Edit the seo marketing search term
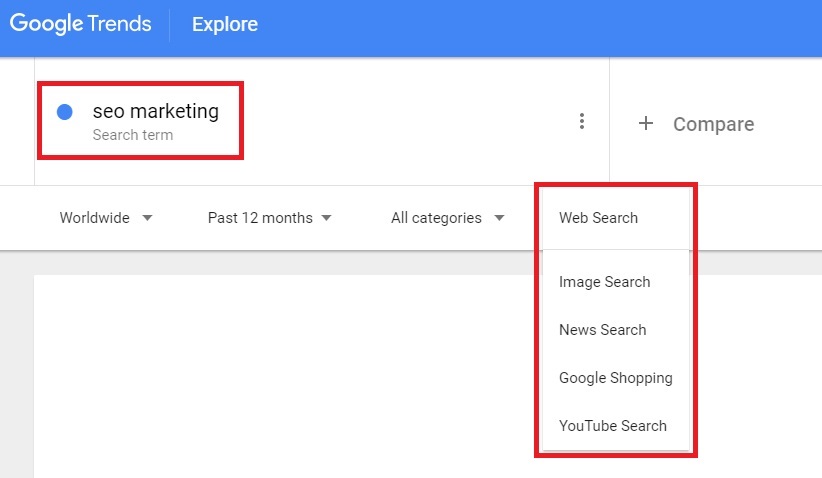 pyautogui.click(x=156, y=111)
